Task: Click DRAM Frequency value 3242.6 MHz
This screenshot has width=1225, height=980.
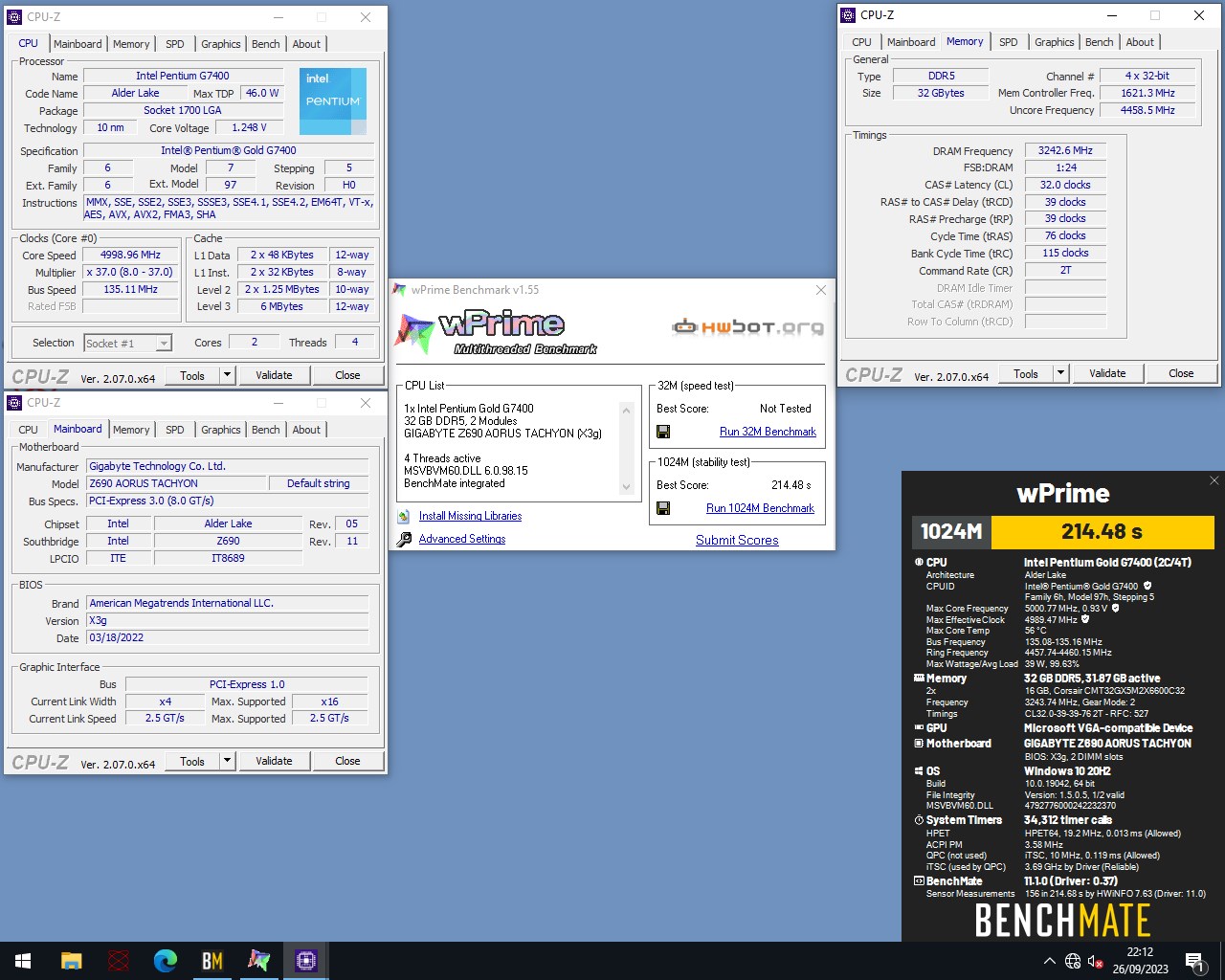Action: click(1065, 150)
